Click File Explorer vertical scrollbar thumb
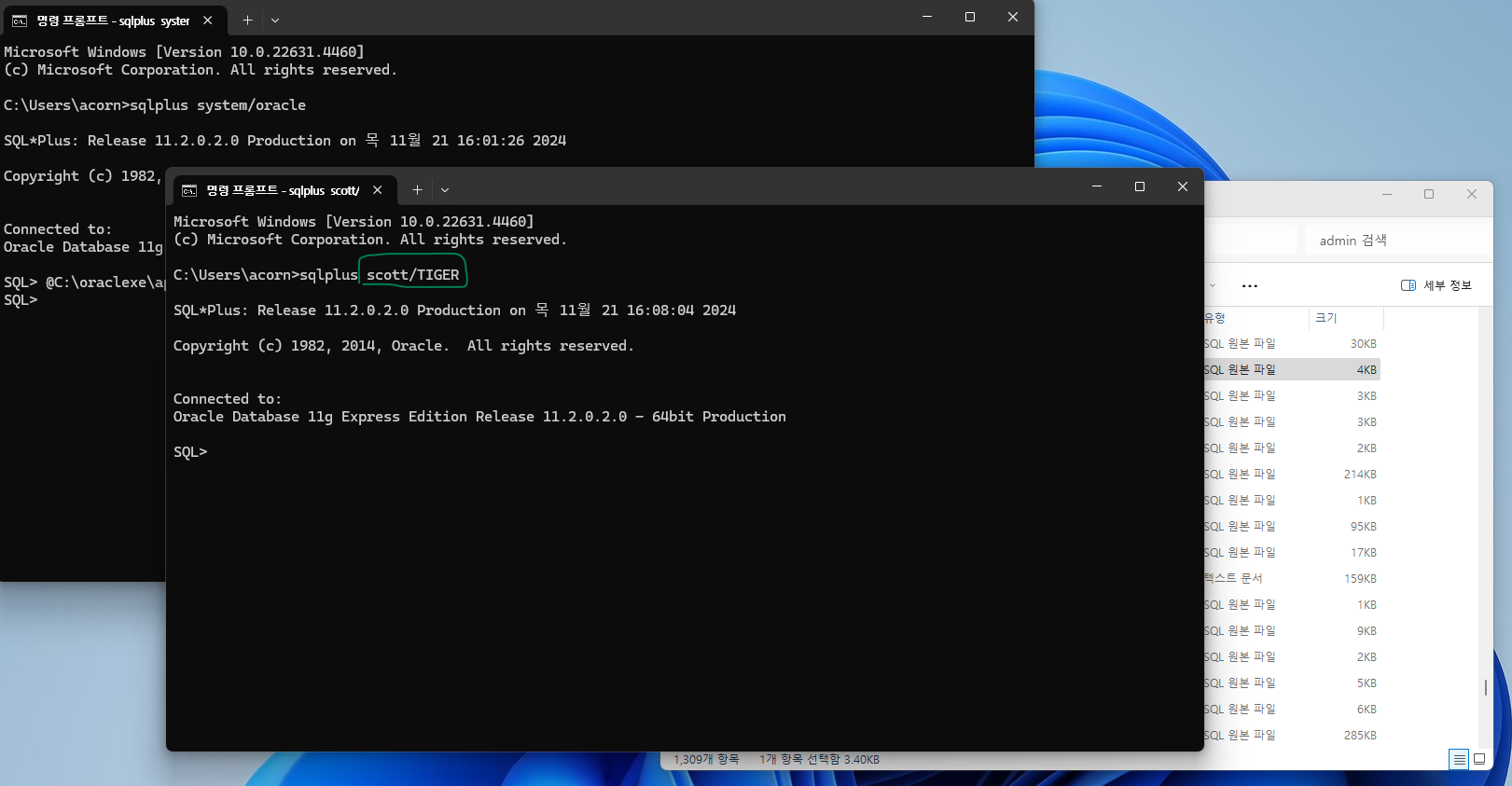The width and height of the screenshot is (1512, 786). tap(1486, 687)
